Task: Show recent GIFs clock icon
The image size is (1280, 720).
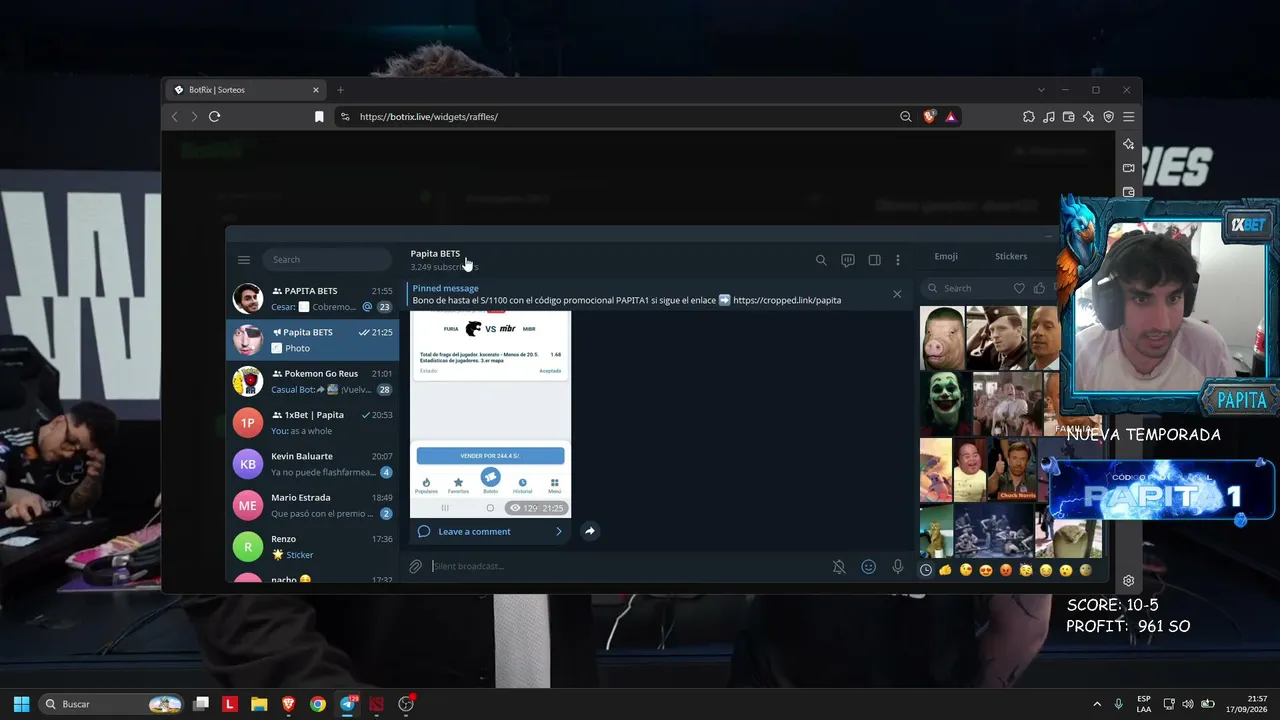Action: coord(926,570)
